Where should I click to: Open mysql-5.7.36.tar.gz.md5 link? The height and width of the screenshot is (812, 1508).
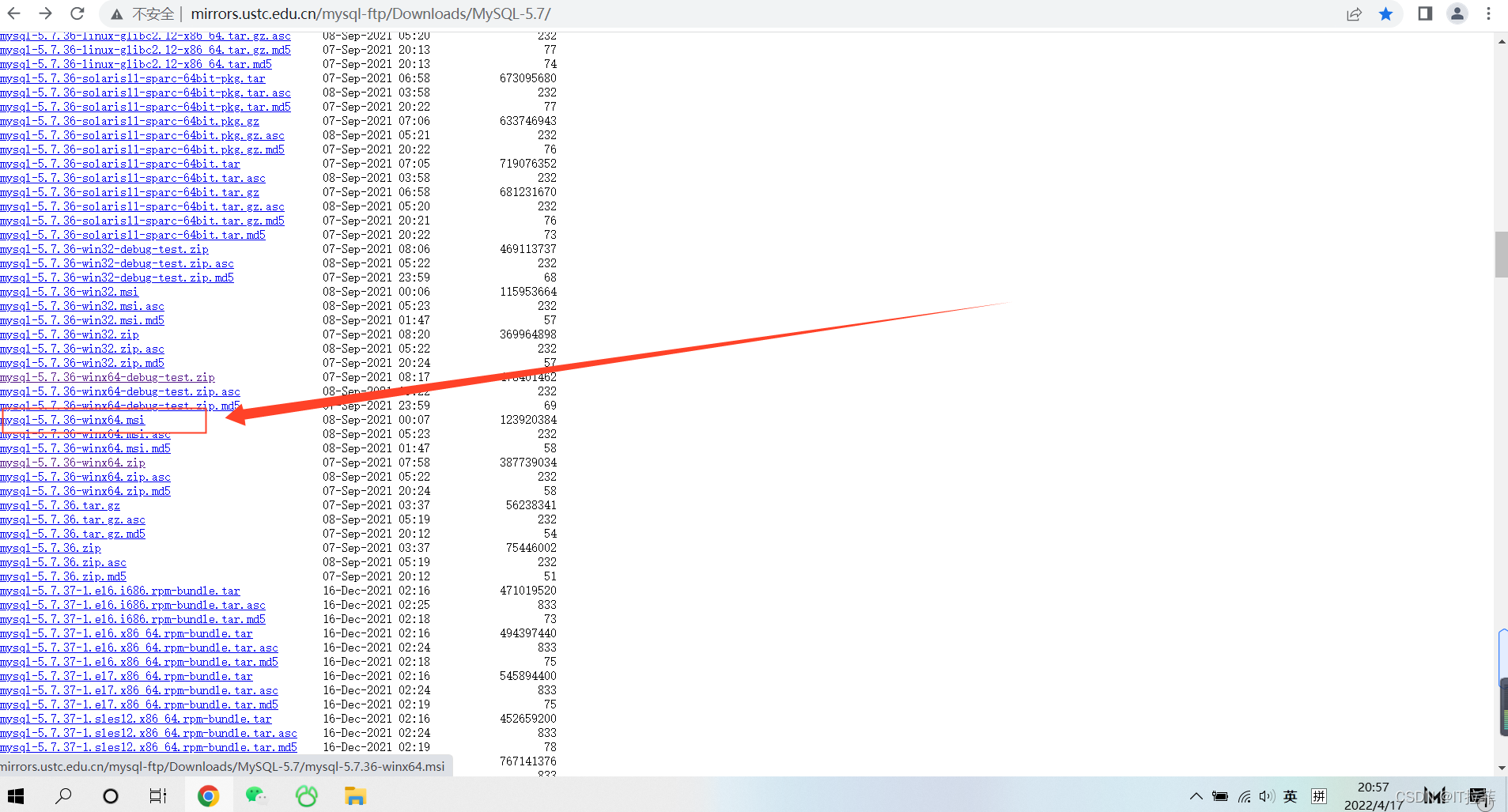click(x=73, y=534)
